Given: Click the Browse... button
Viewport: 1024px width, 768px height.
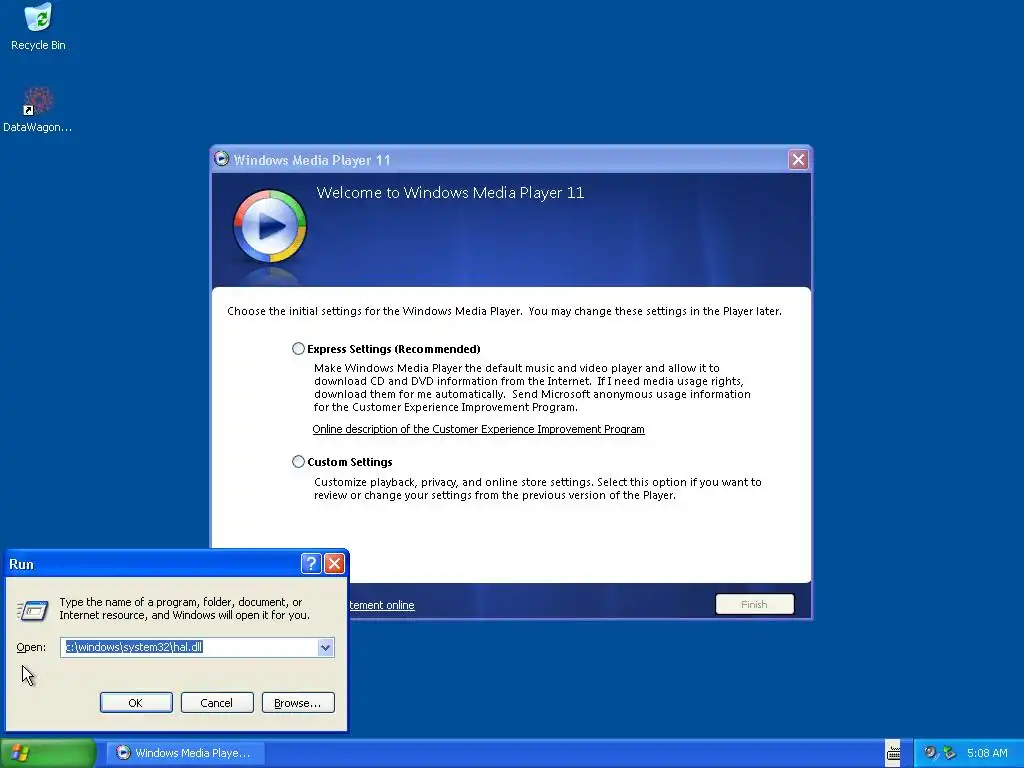Looking at the screenshot, I should point(298,703).
